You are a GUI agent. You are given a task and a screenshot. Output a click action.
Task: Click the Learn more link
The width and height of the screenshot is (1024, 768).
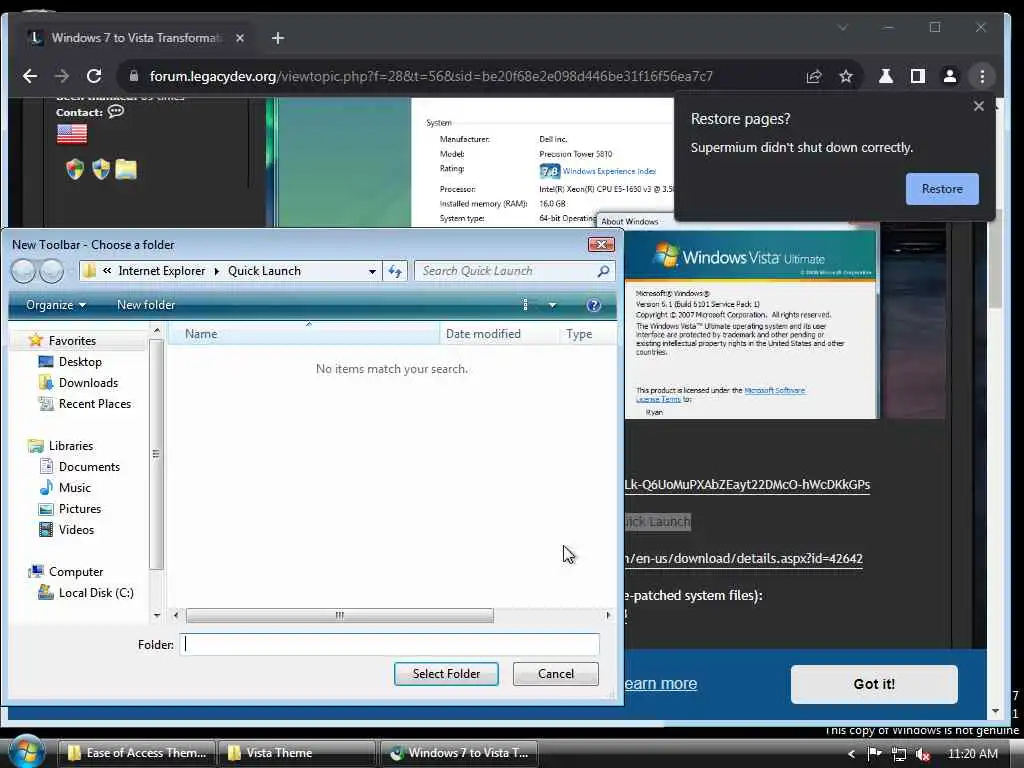pos(660,684)
